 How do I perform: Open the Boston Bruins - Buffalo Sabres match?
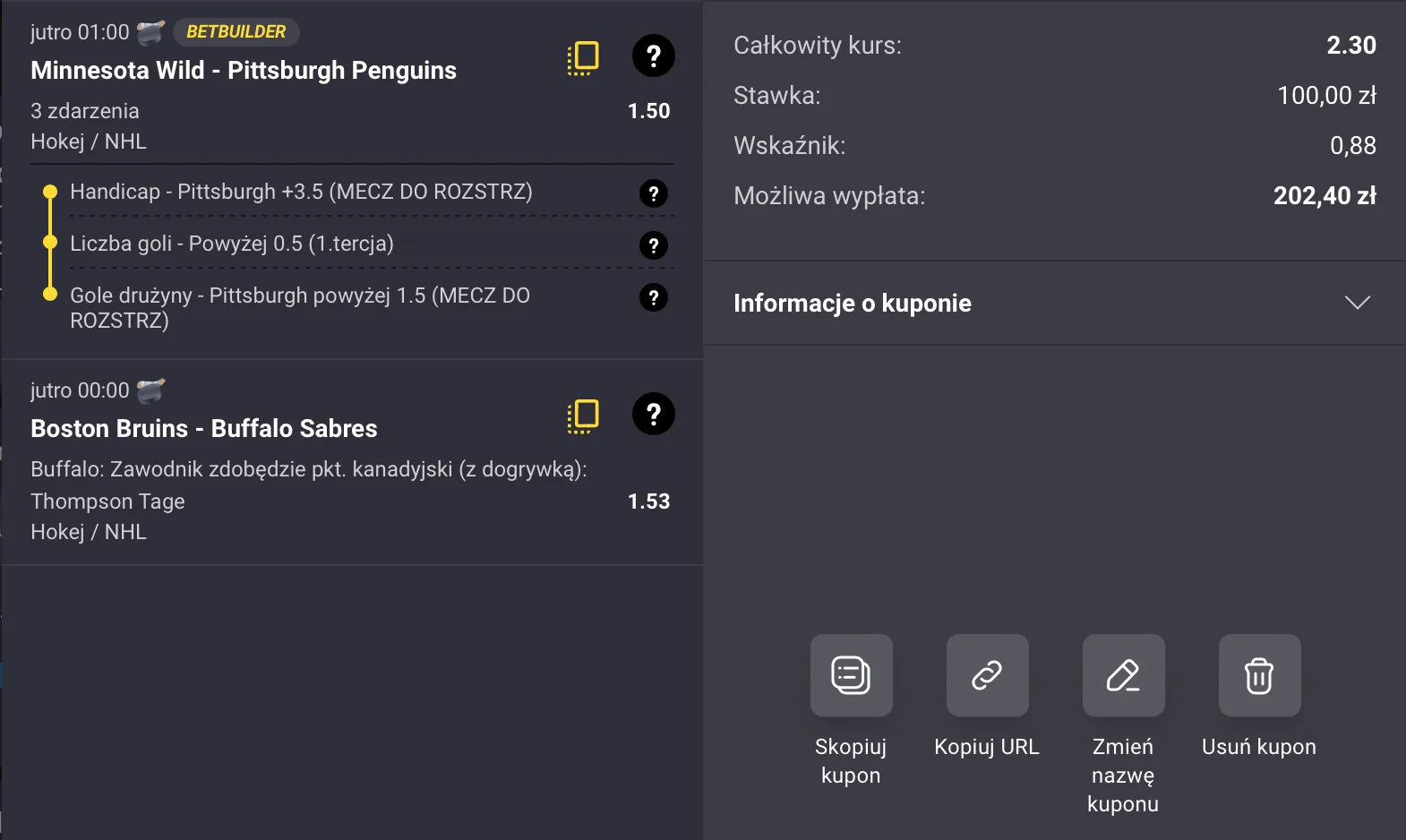[x=204, y=428]
